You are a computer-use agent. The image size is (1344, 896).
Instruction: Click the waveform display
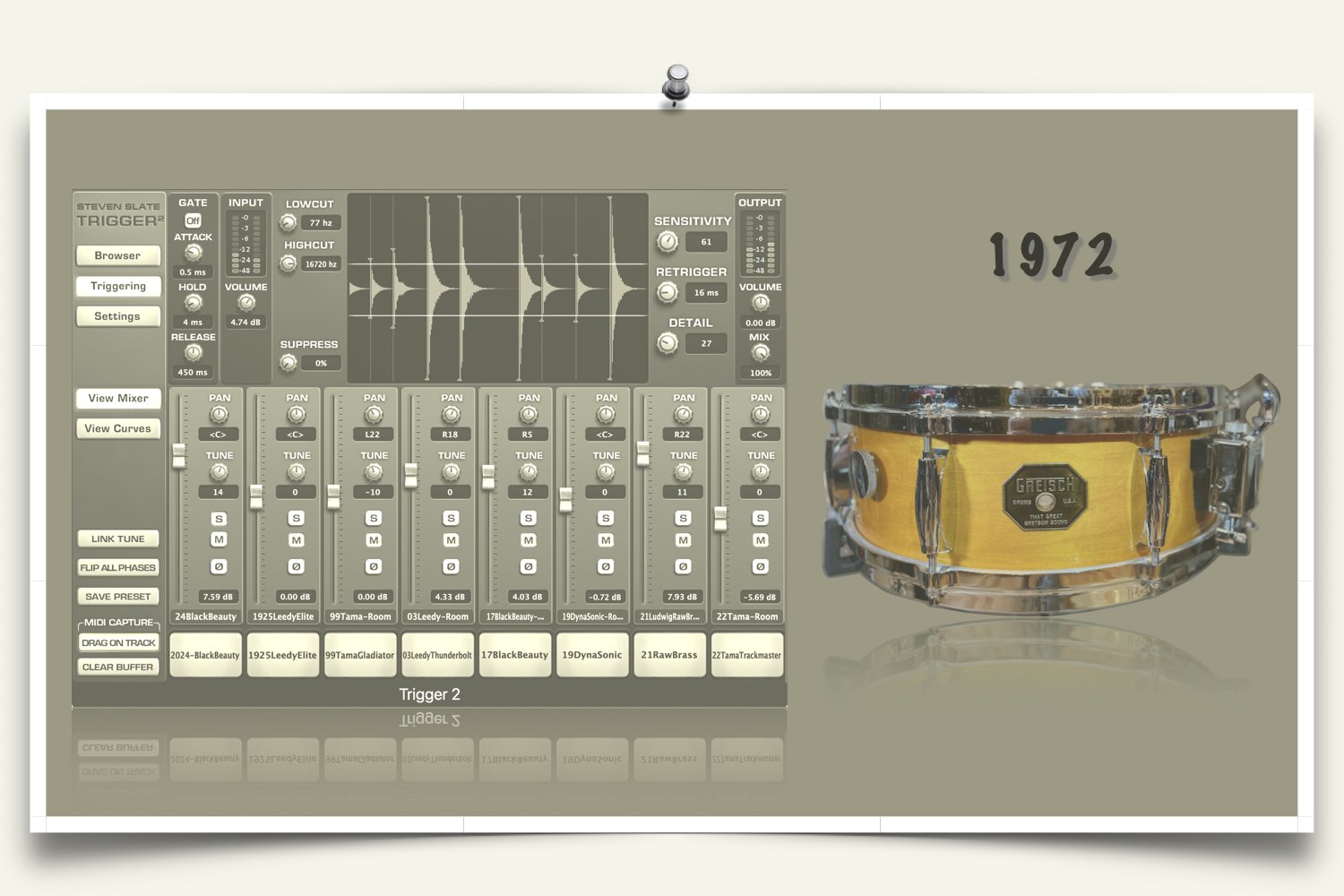click(x=497, y=289)
